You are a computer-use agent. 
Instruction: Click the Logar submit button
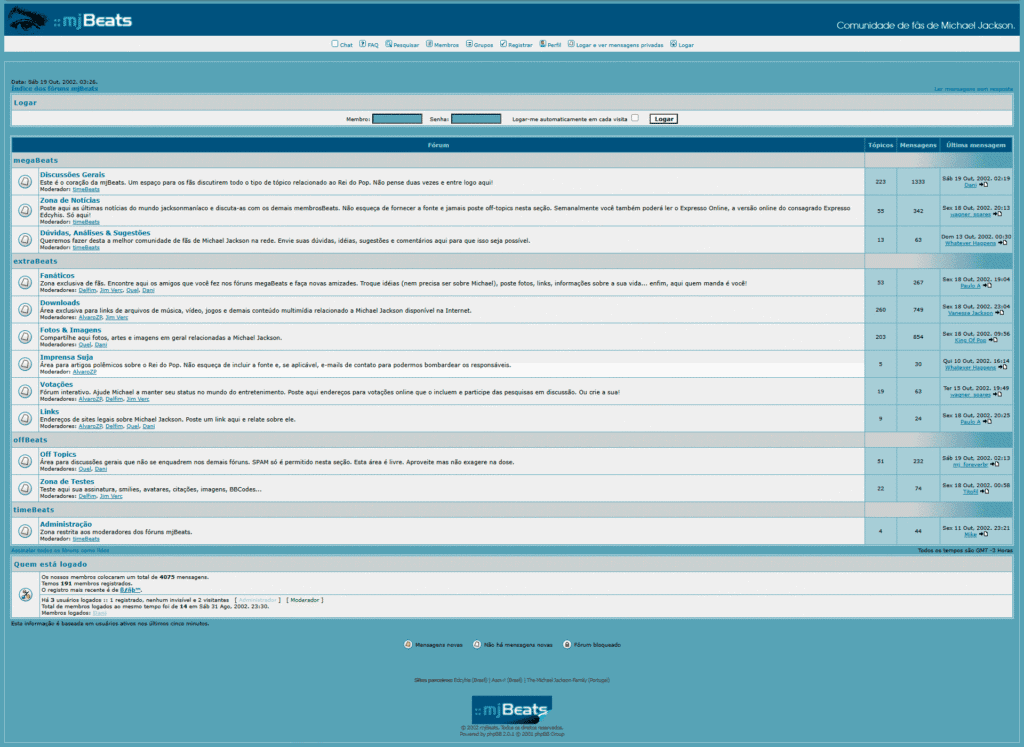[x=664, y=119]
